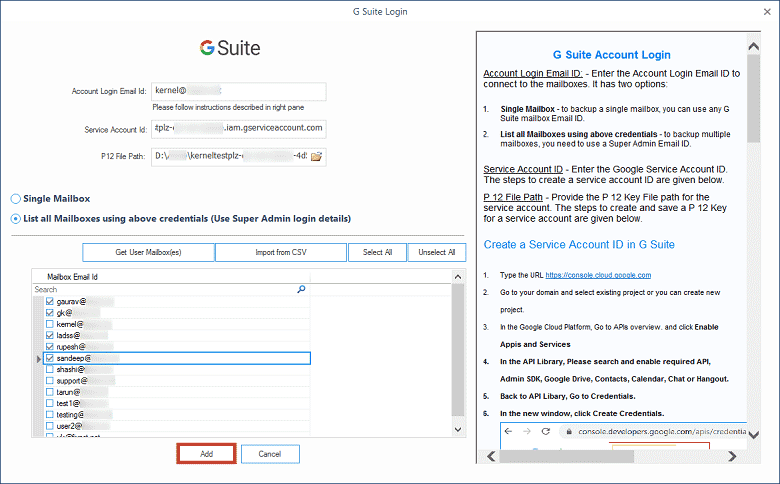
Task: Click the help pane scroll down arrow
Action: pos(754,435)
